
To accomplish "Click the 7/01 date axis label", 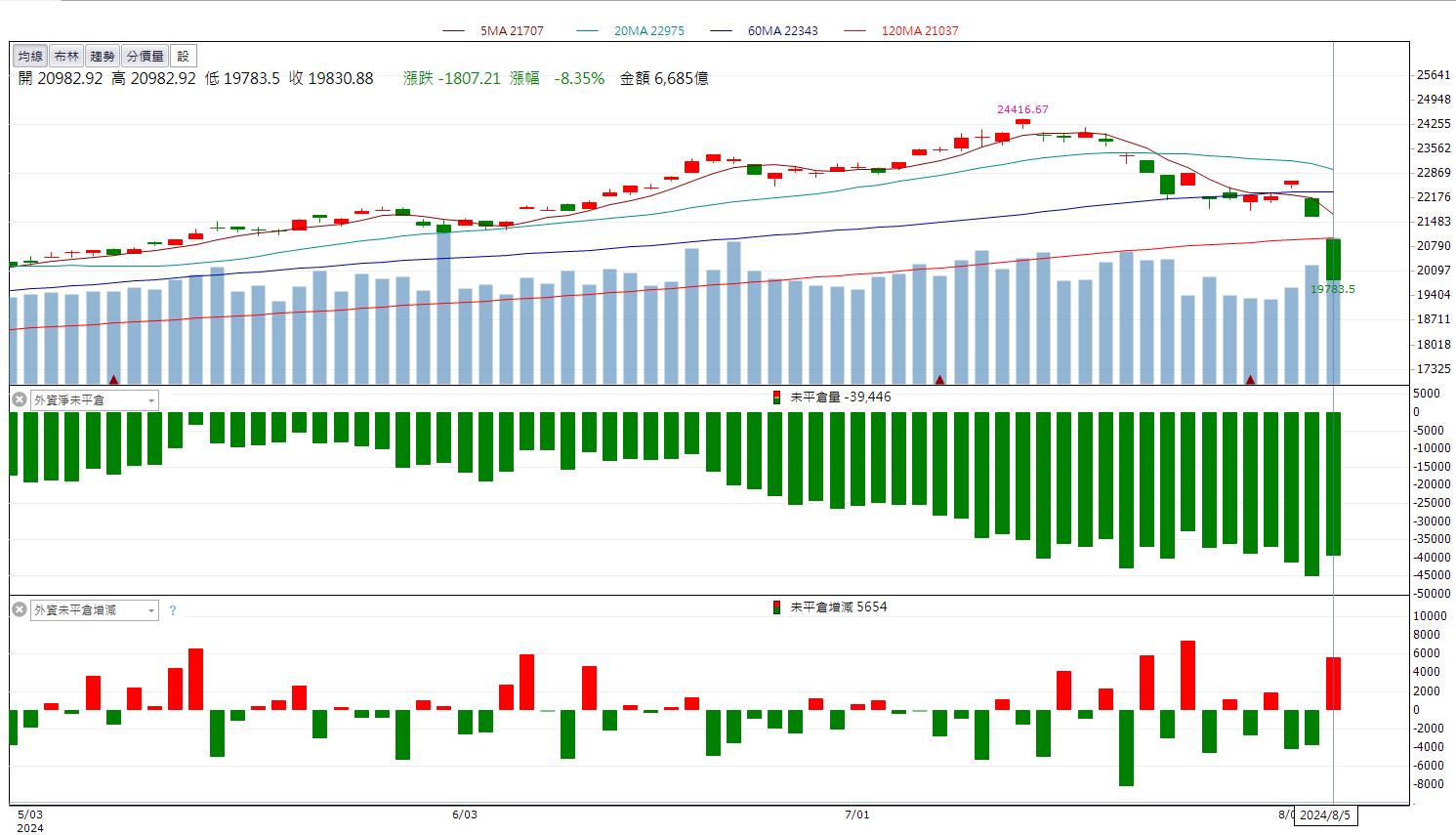I will point(856,814).
